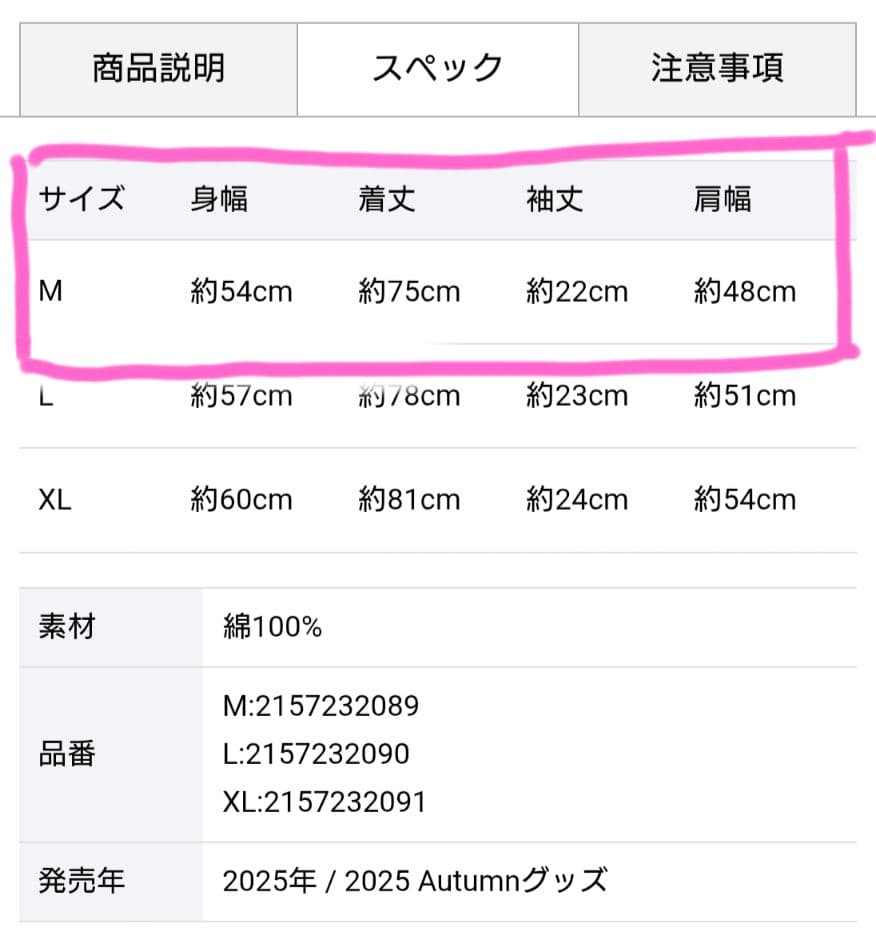
Task: Click the 約22cm sleeve length value
Action: tap(577, 291)
